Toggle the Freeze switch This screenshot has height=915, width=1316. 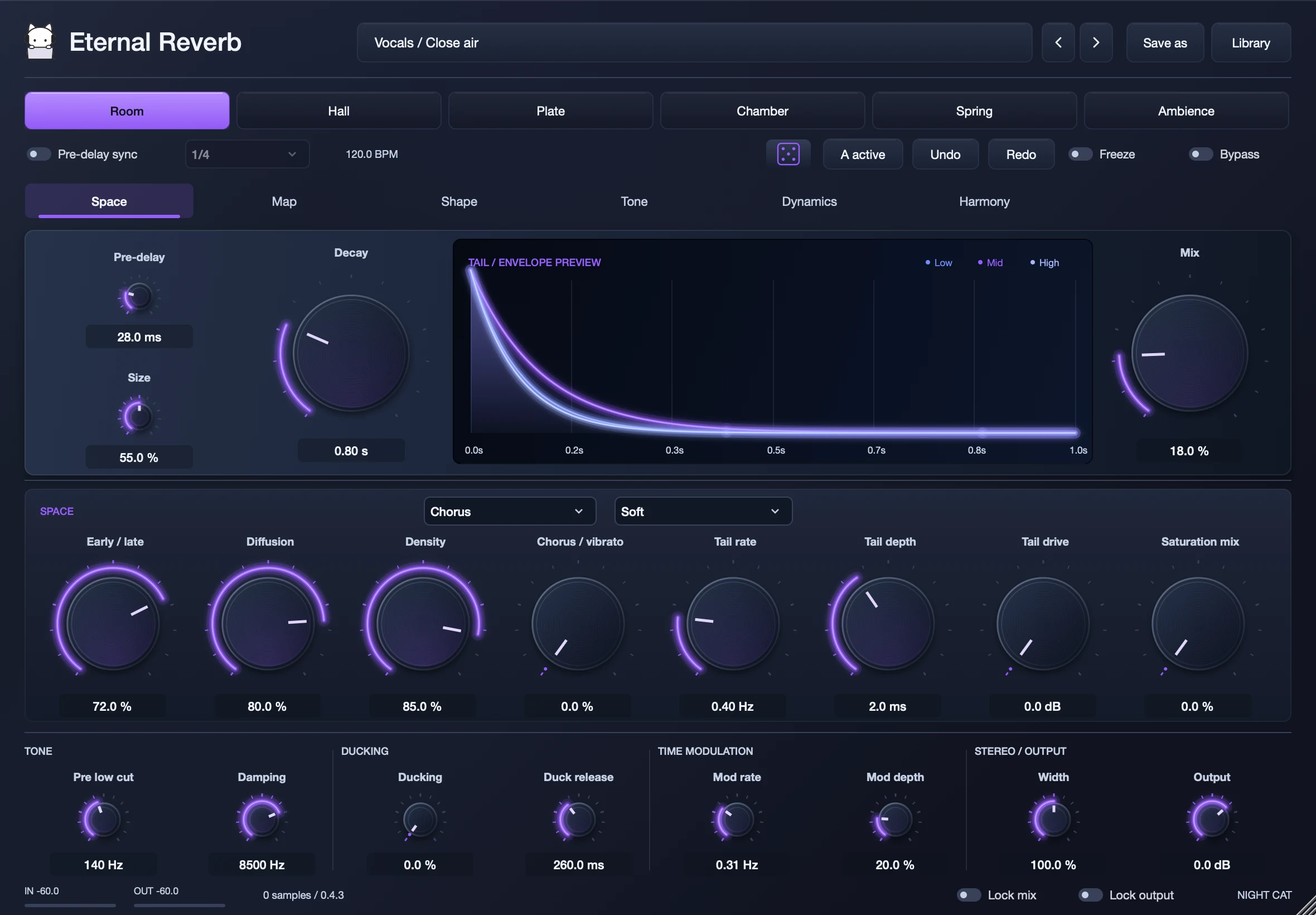point(1080,154)
